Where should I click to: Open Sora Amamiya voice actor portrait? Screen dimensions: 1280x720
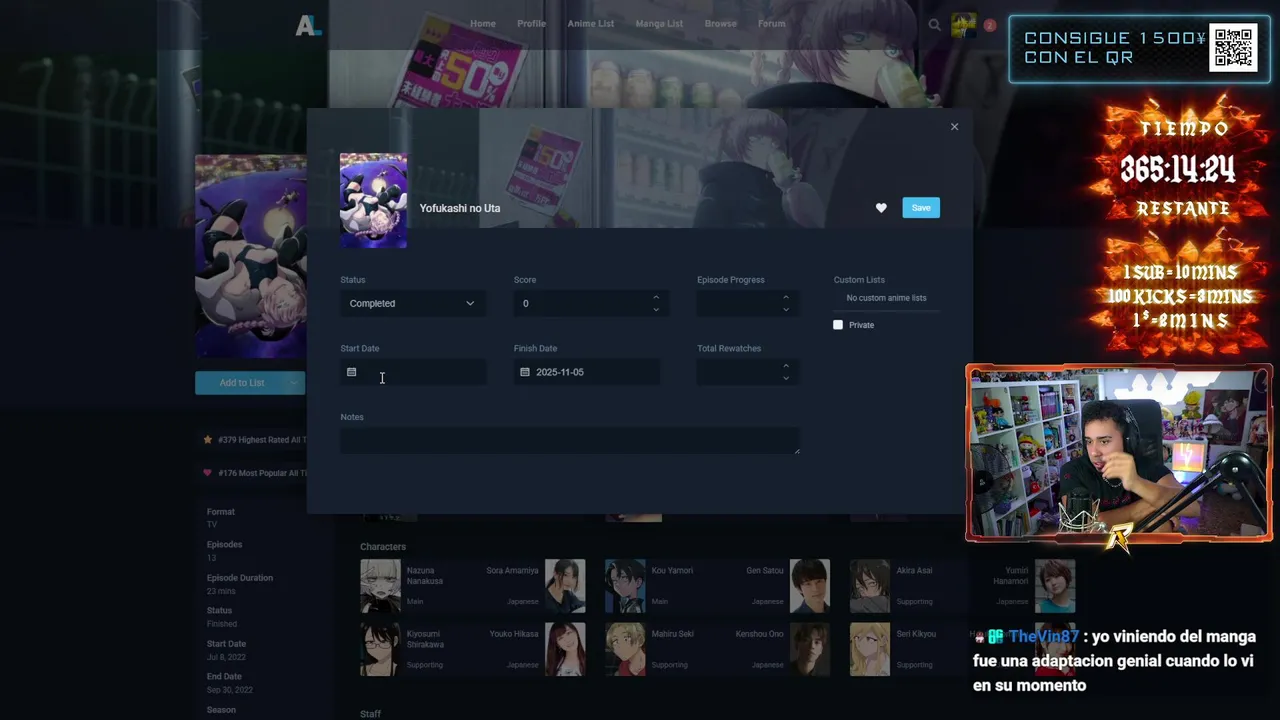565,586
